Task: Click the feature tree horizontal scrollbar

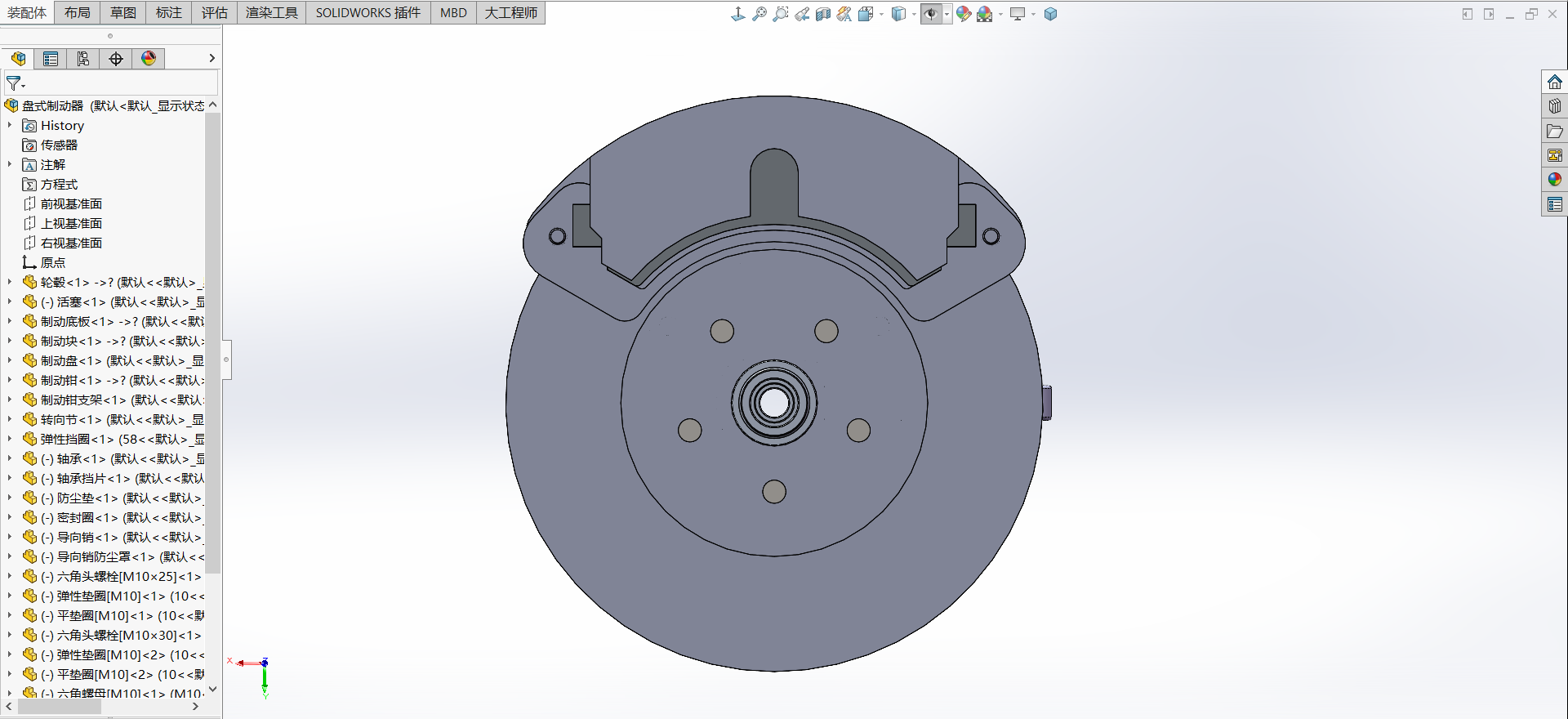Action: (x=60, y=707)
